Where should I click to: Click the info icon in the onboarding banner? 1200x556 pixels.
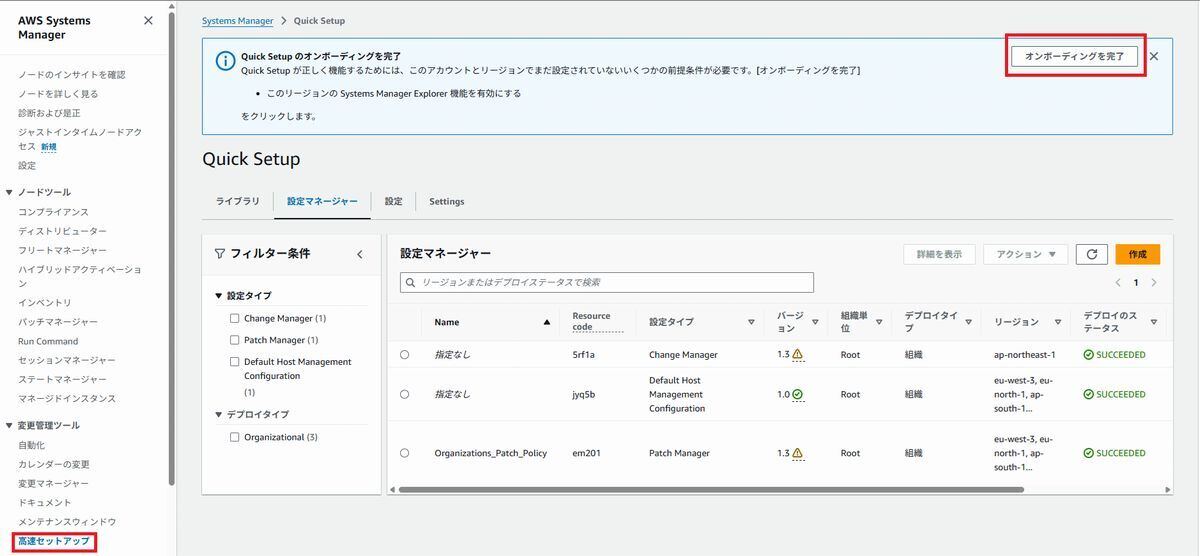226,60
